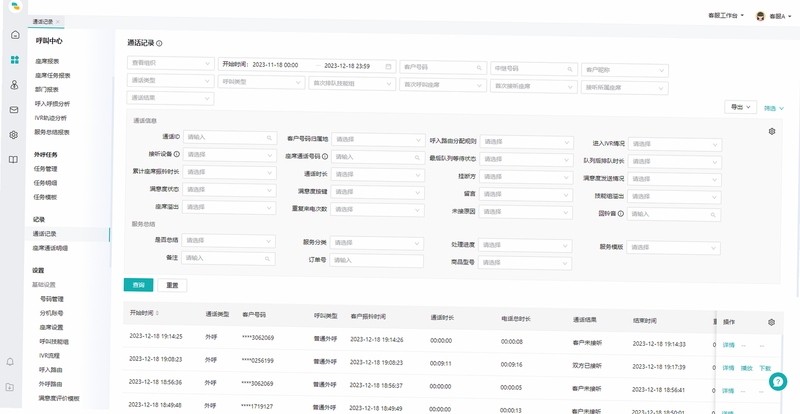Viewport: 800px width, 414px height.
Task: Open 详情 for the 19:14:25 call
Action: click(728, 345)
